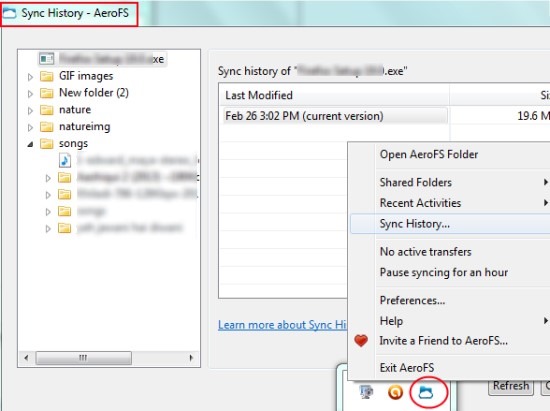The width and height of the screenshot is (550, 411).
Task: Click the natureimg folder icon
Action: [x=47, y=127]
